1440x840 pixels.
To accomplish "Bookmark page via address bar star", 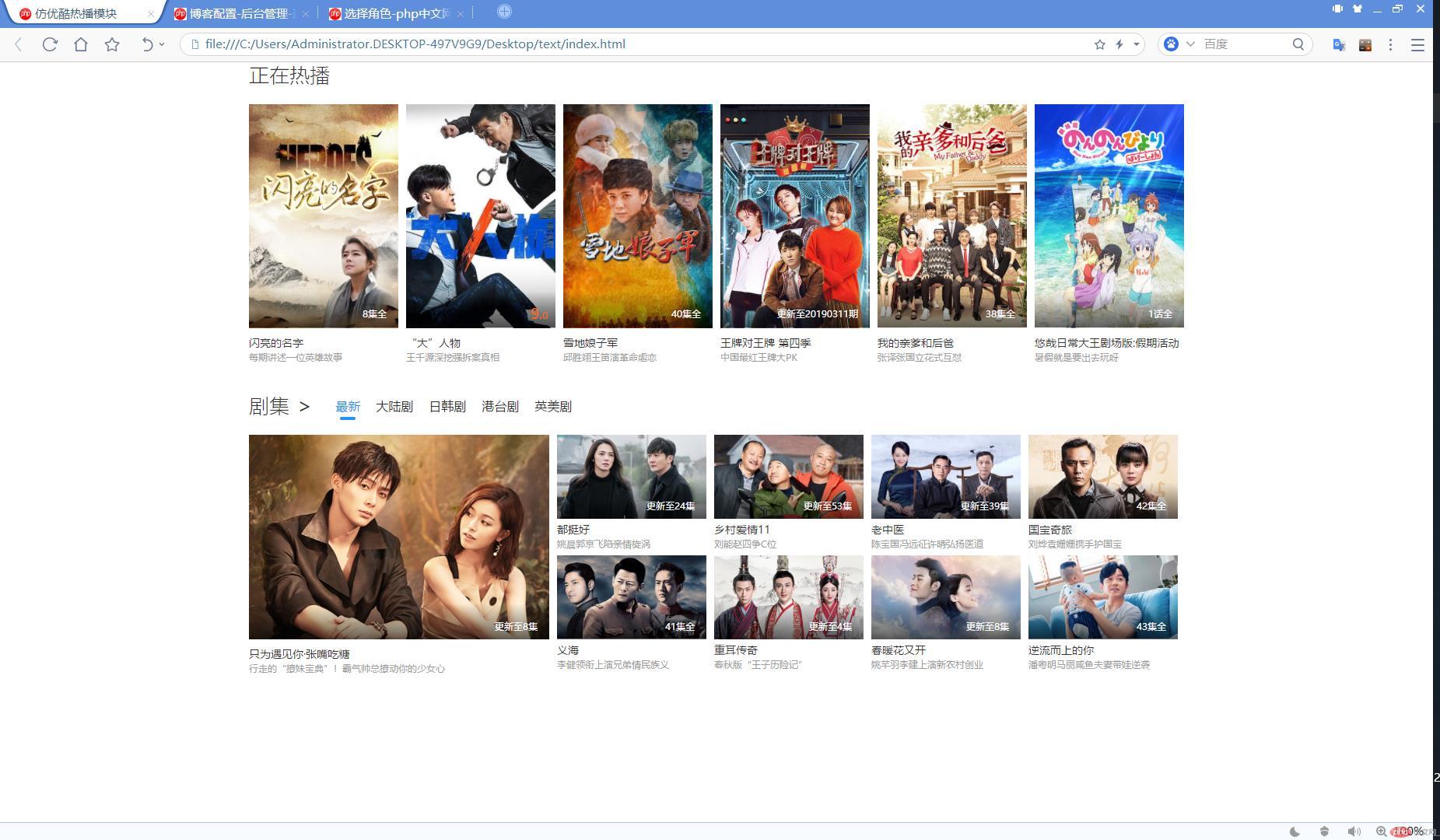I will coord(1099,44).
